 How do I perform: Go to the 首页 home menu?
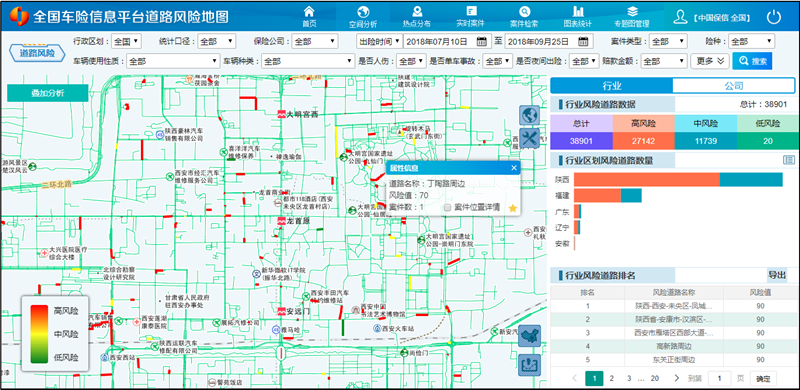309,16
